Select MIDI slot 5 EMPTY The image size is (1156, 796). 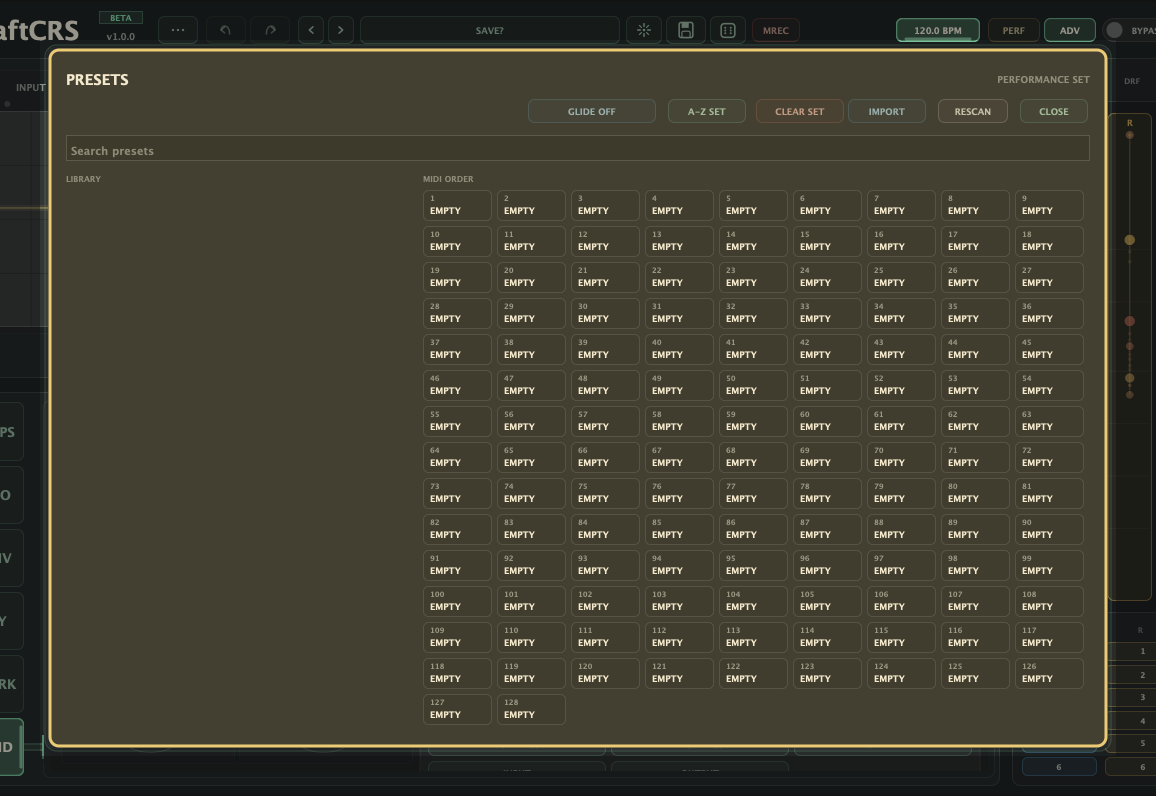[753, 206]
